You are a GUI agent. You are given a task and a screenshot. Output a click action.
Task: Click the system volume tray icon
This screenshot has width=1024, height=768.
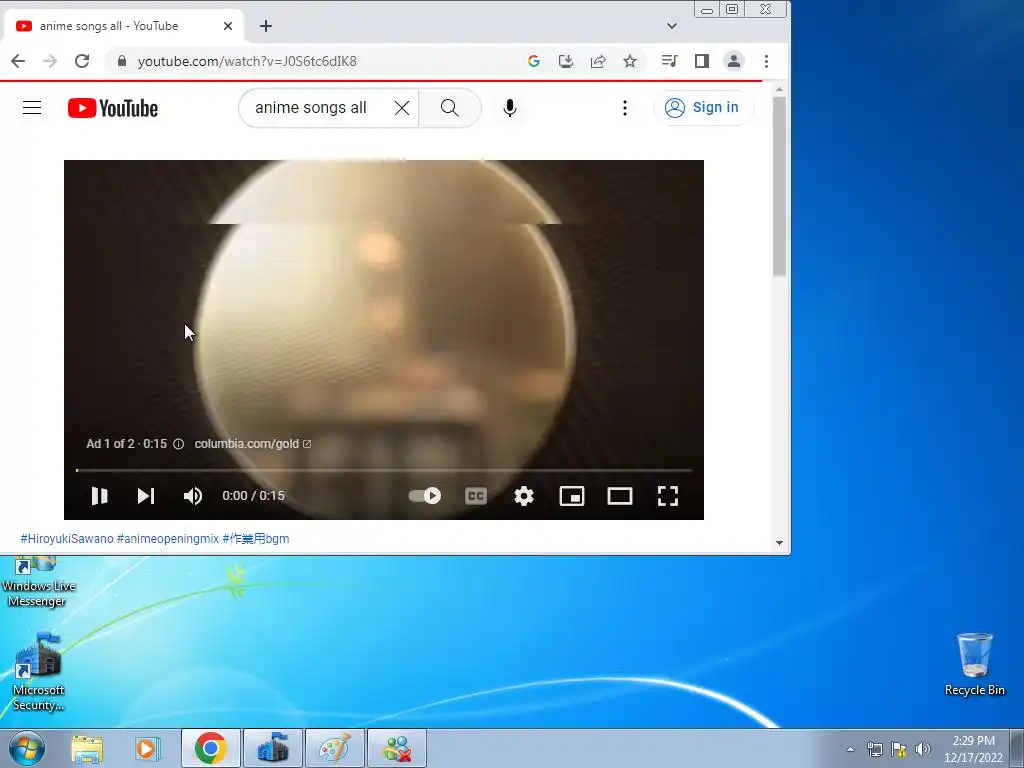click(923, 749)
